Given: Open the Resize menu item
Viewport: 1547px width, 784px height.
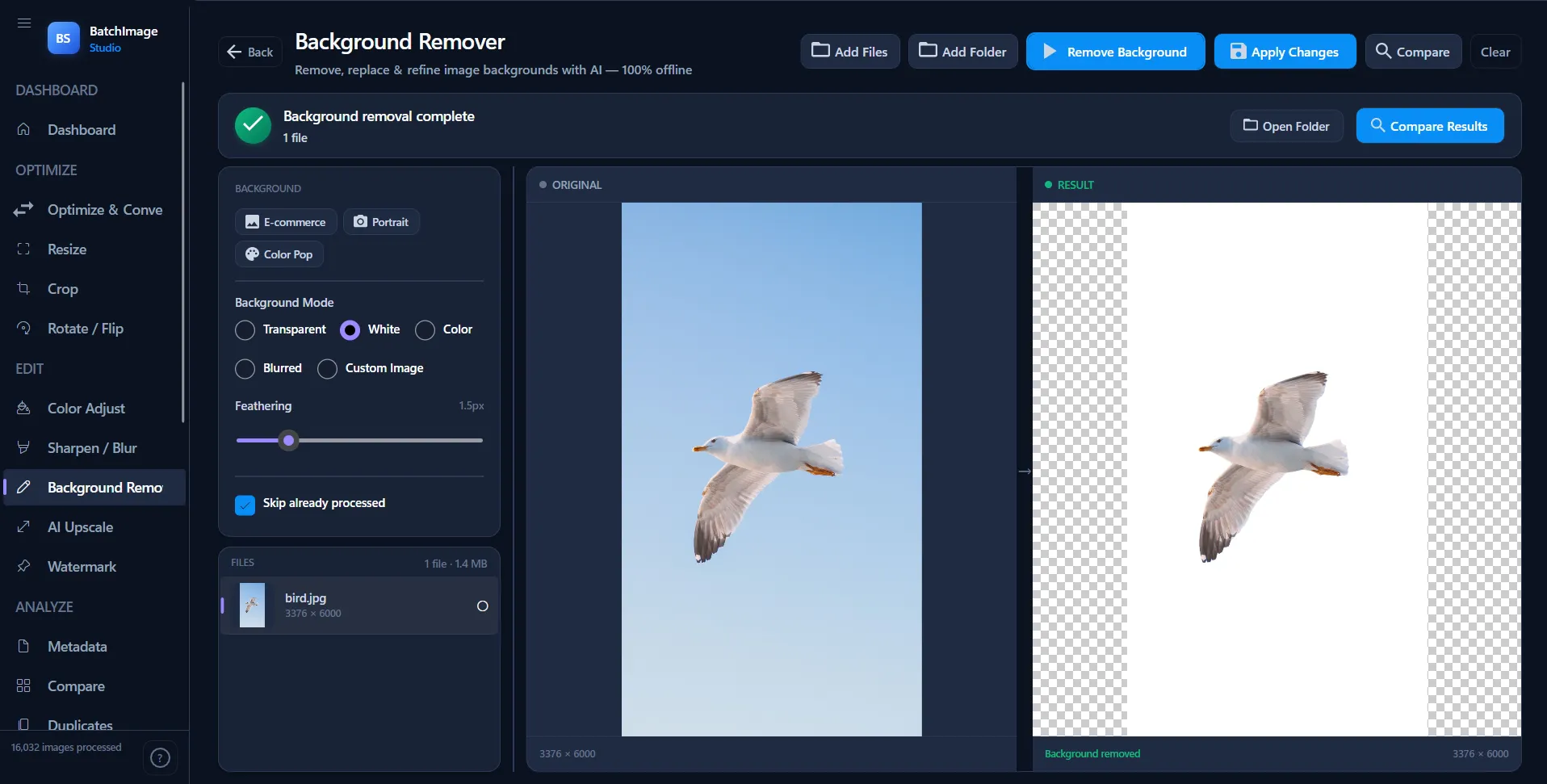Looking at the screenshot, I should point(94,249).
